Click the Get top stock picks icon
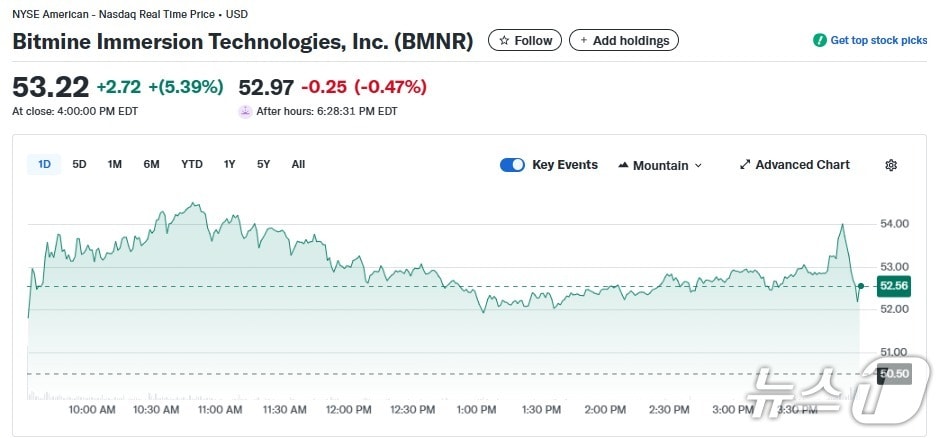 pyautogui.click(x=819, y=41)
